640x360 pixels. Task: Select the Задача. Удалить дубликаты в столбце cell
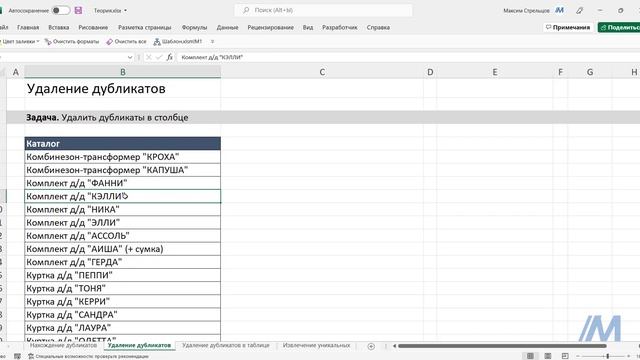click(122, 118)
